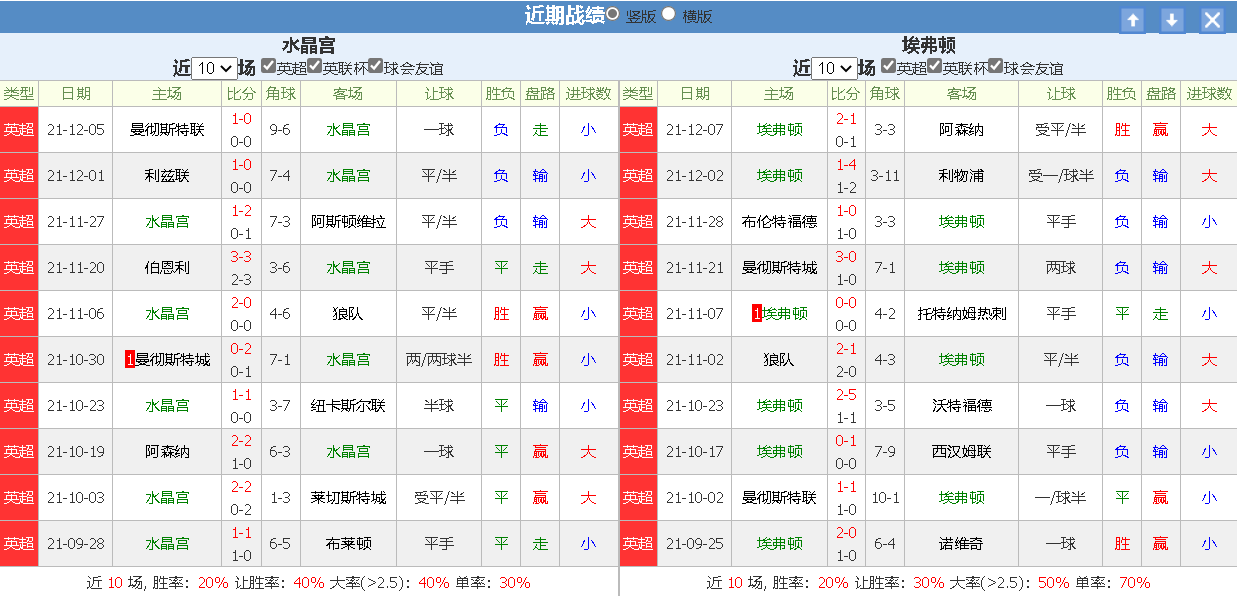Open the match count dropdown under 埃弗顿
The image size is (1237, 596).
coord(834,68)
